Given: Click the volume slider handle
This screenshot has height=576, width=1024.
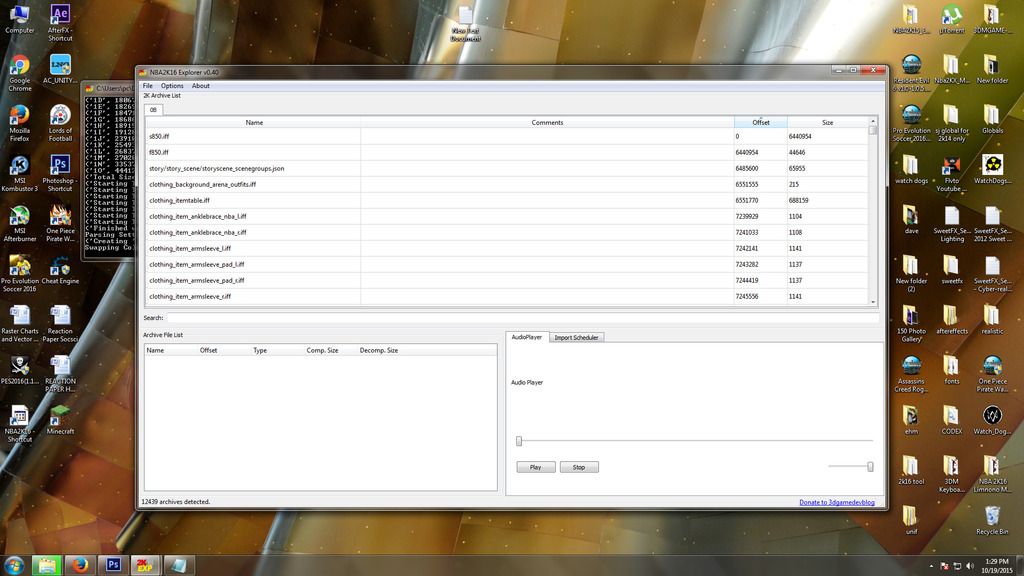Looking at the screenshot, I should [x=870, y=466].
